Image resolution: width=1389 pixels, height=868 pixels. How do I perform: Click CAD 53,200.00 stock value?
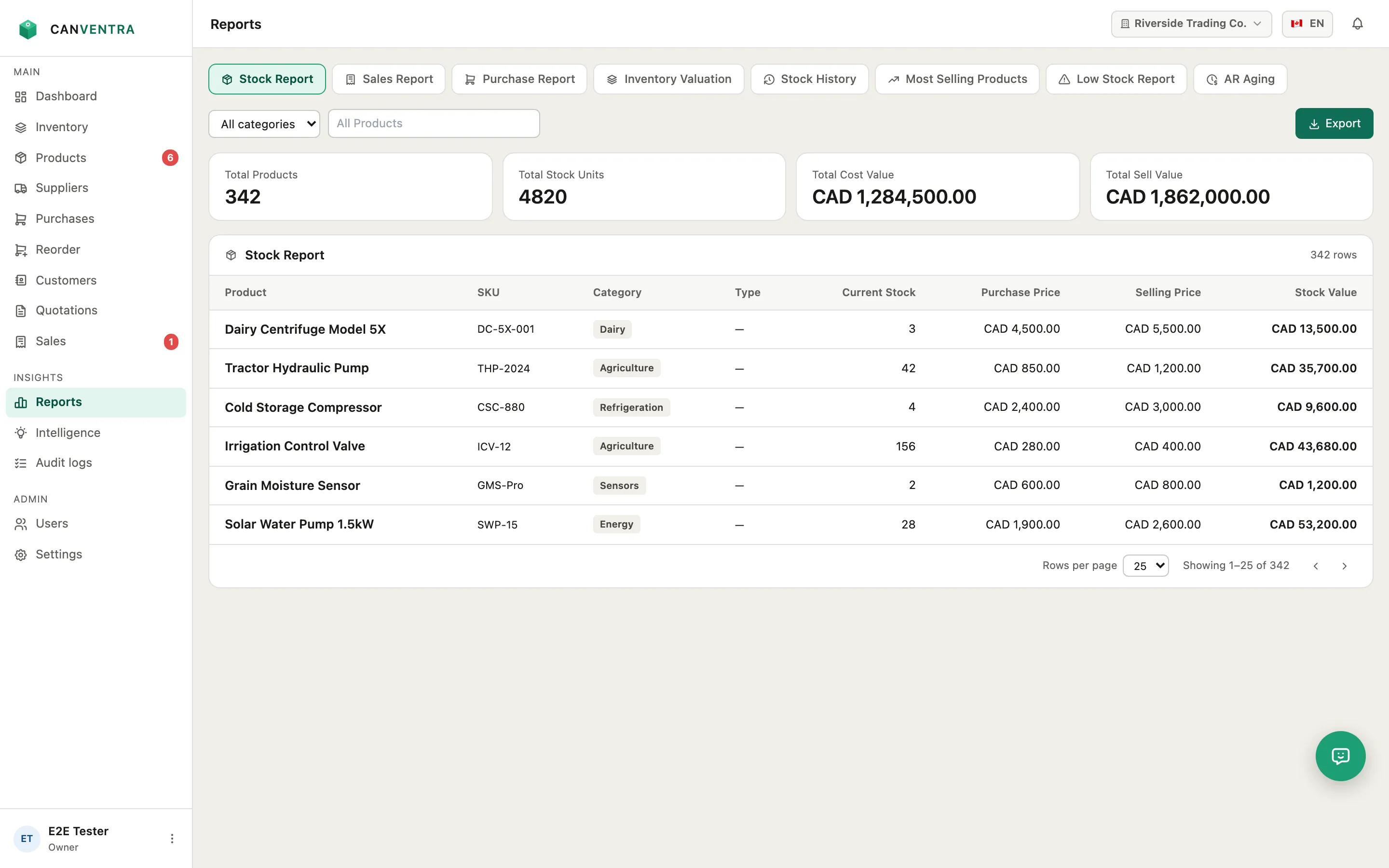pos(1313,524)
